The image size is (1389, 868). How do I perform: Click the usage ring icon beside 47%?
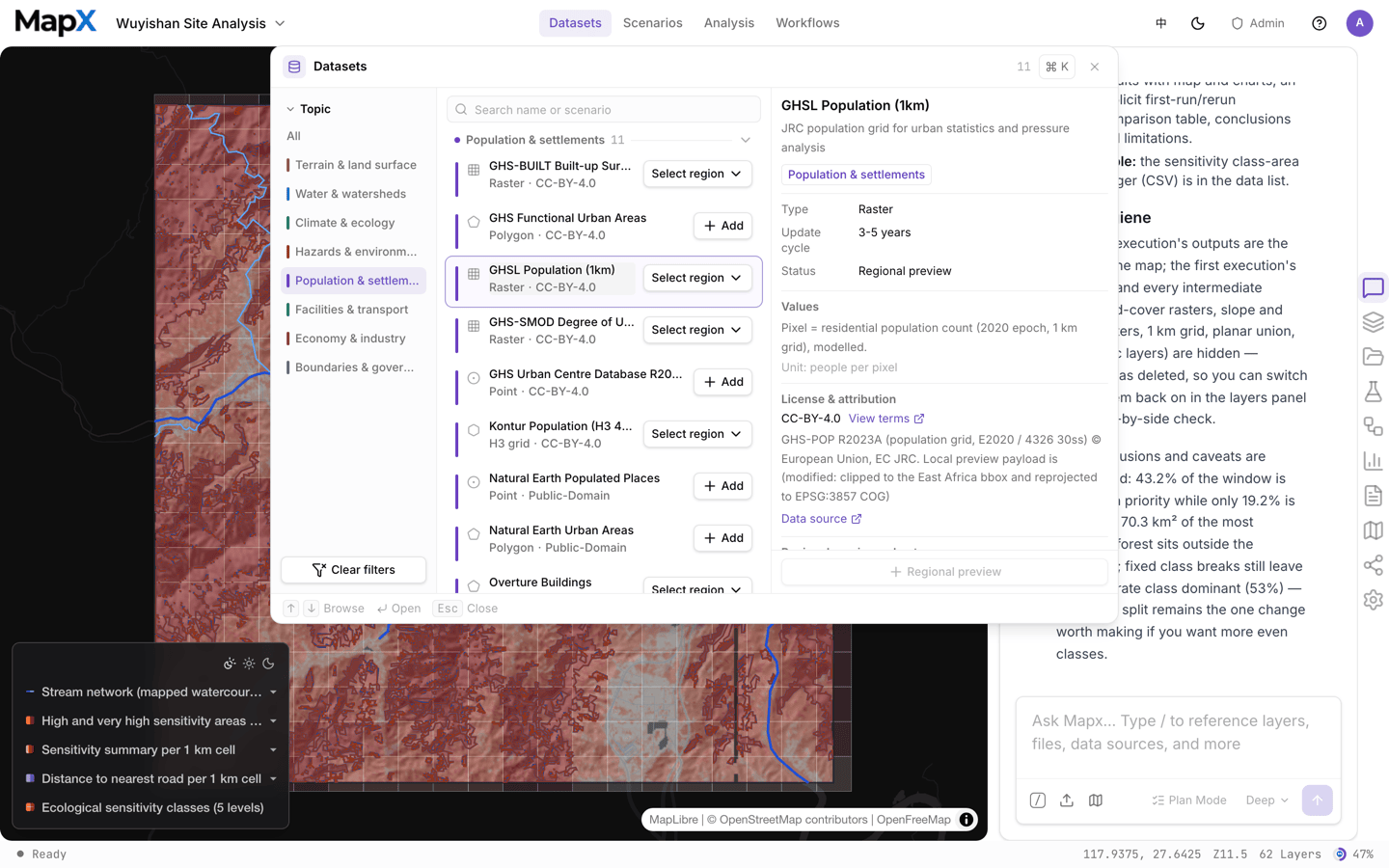tap(1340, 854)
